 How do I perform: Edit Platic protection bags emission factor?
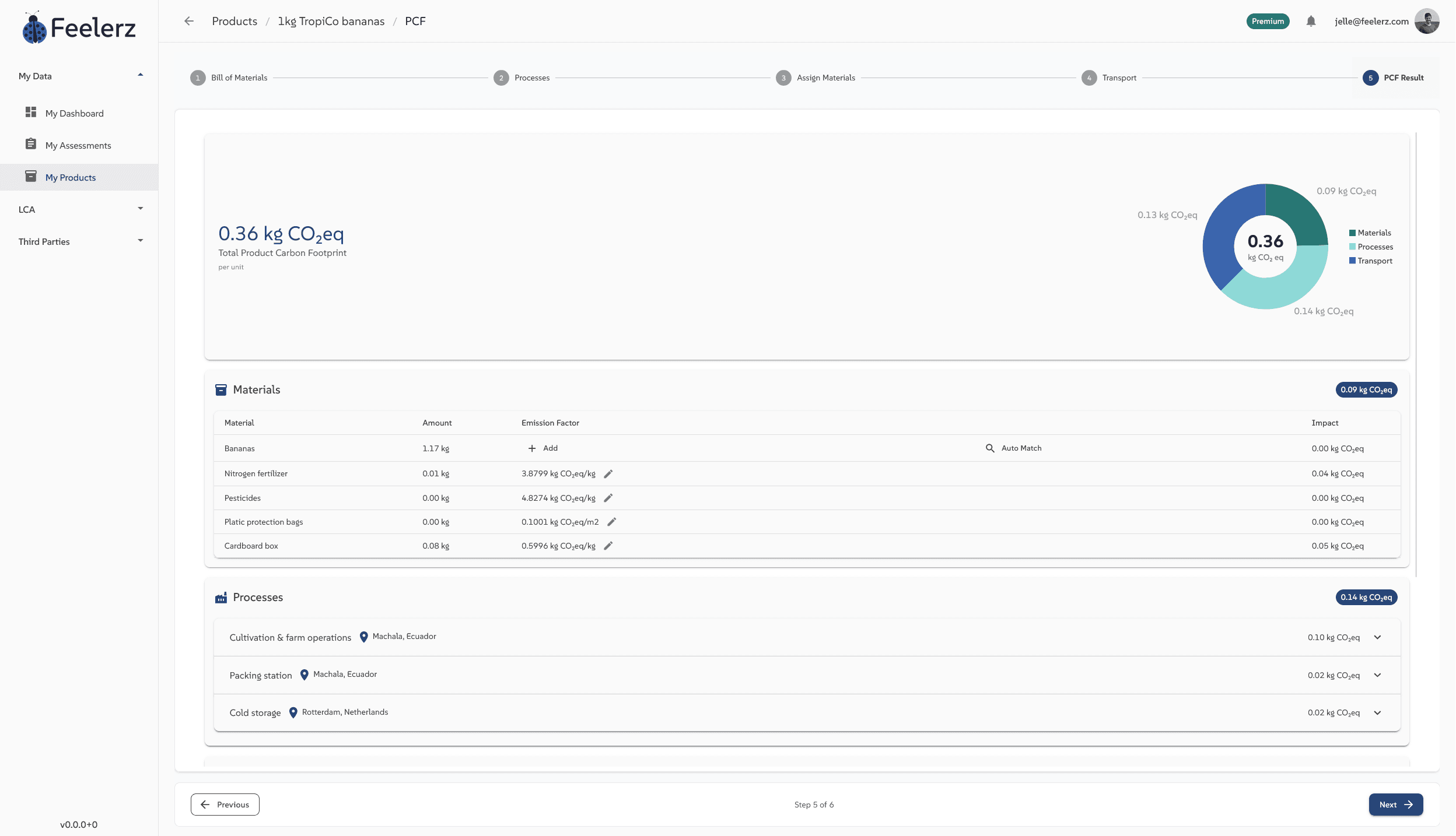coord(611,522)
